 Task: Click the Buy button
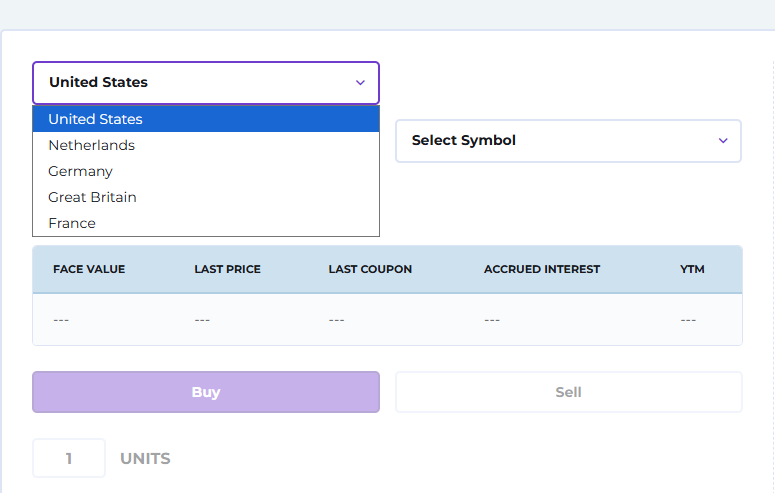[206, 392]
